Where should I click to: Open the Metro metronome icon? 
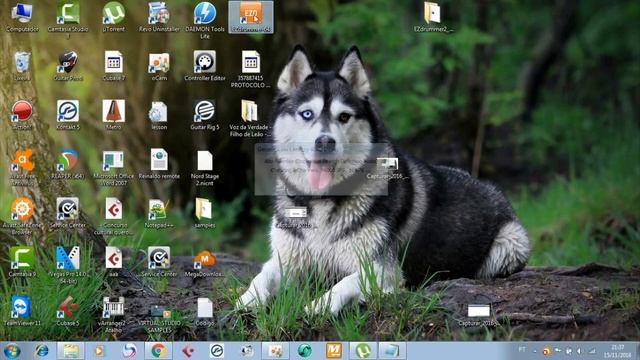click(113, 115)
